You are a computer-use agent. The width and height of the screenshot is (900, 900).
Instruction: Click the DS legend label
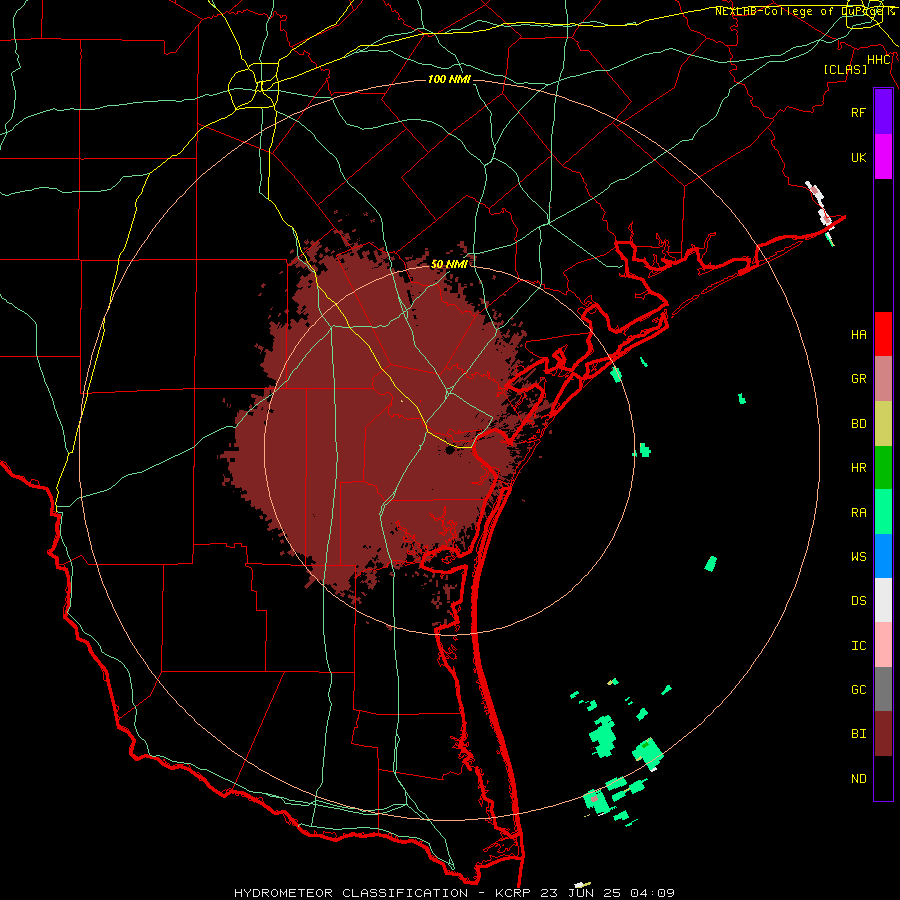(858, 601)
